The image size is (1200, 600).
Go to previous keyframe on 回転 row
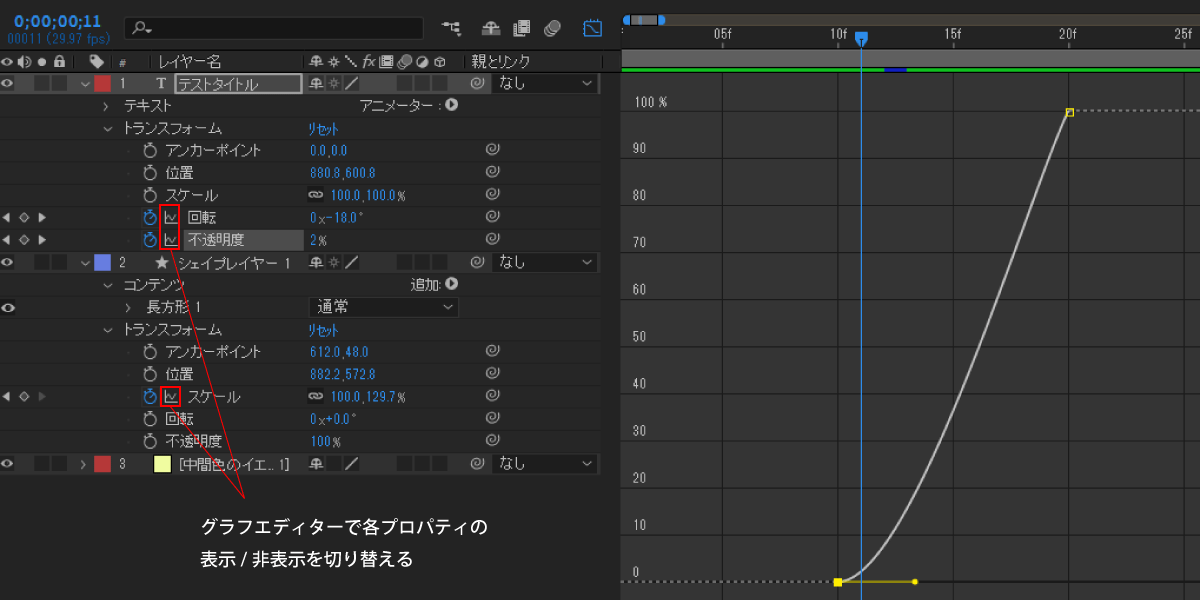(x=7, y=217)
